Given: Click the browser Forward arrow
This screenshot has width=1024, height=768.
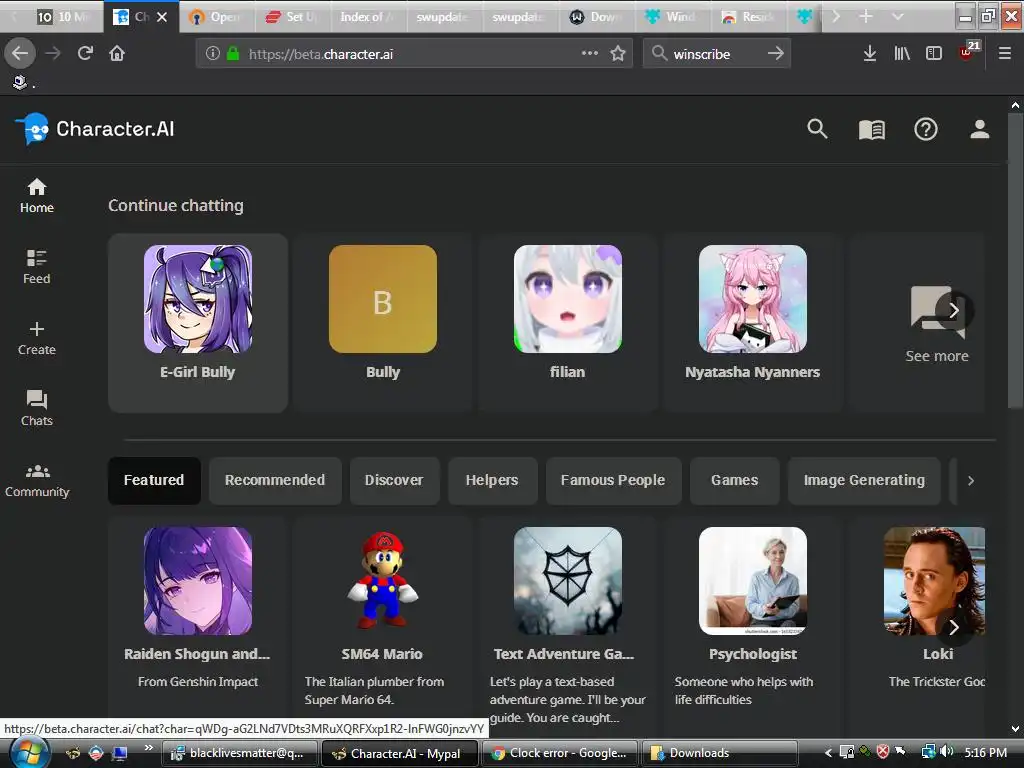Looking at the screenshot, I should 53,53.
